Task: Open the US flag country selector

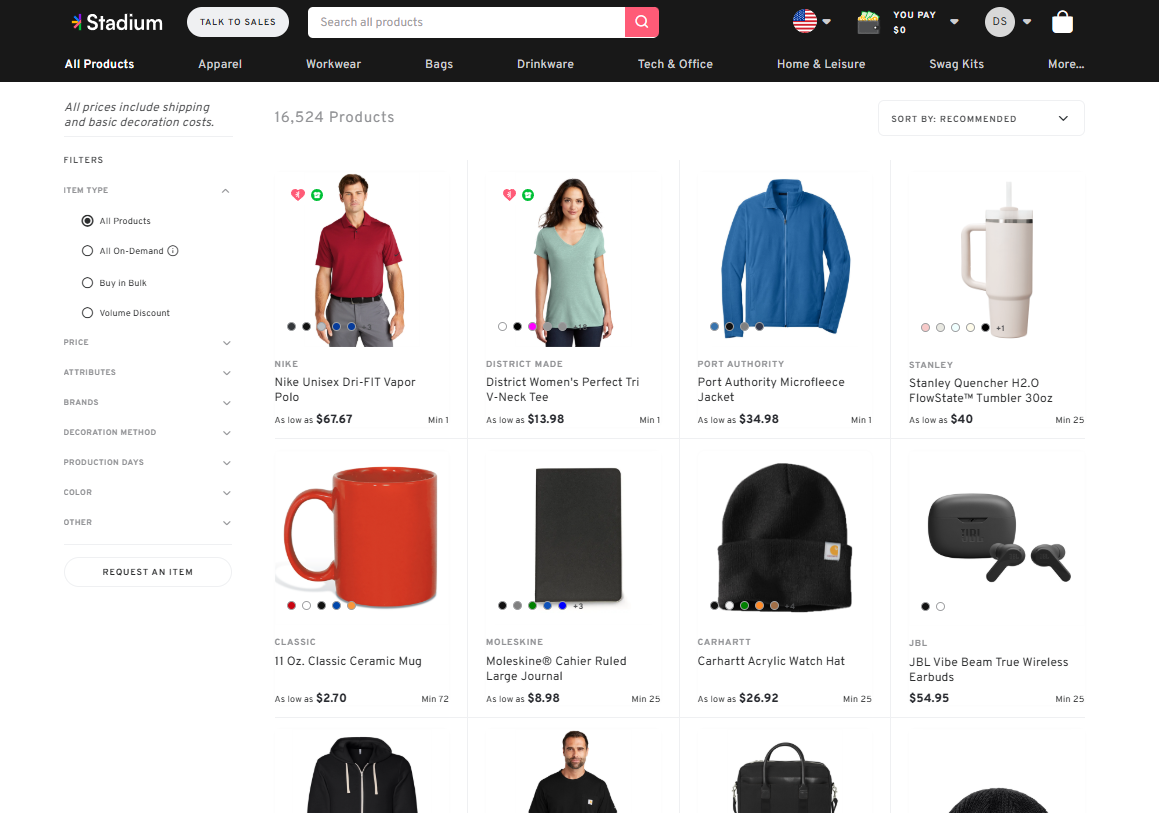Action: 805,21
